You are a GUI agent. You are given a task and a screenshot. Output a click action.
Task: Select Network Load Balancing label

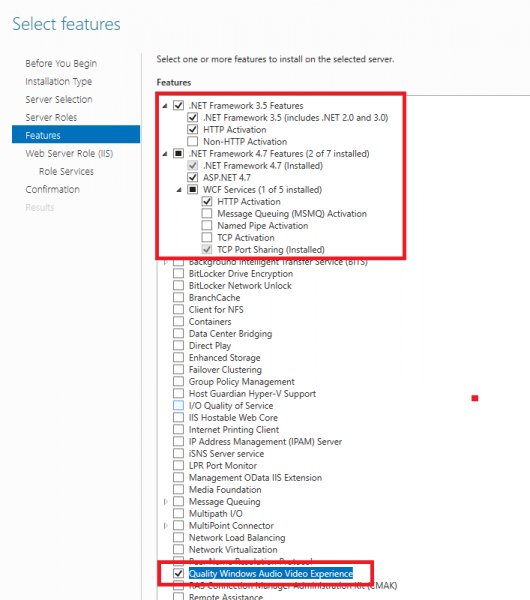click(x=237, y=537)
